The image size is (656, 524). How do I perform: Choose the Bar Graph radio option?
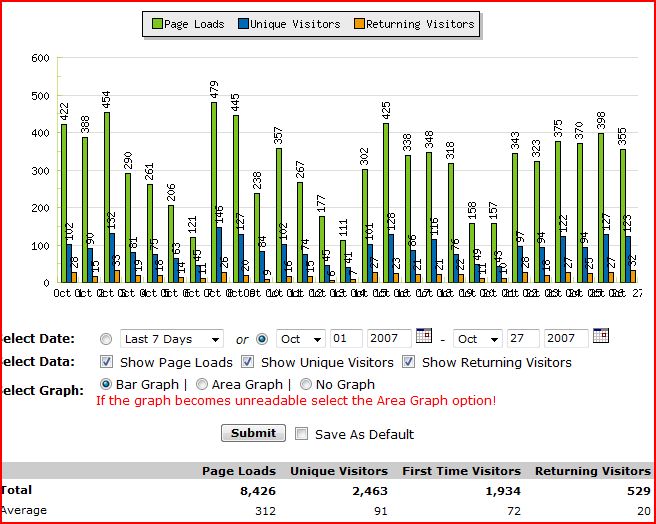(x=106, y=384)
